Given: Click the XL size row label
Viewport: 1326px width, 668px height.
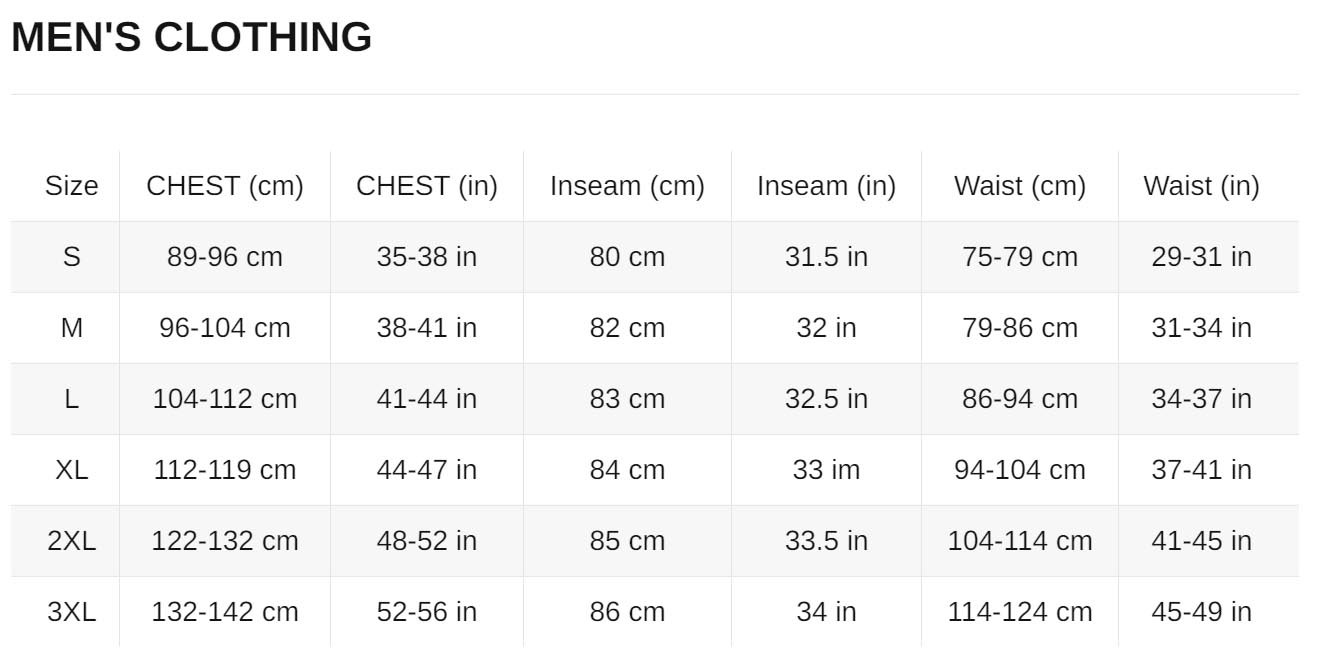Looking at the screenshot, I should [x=72, y=470].
